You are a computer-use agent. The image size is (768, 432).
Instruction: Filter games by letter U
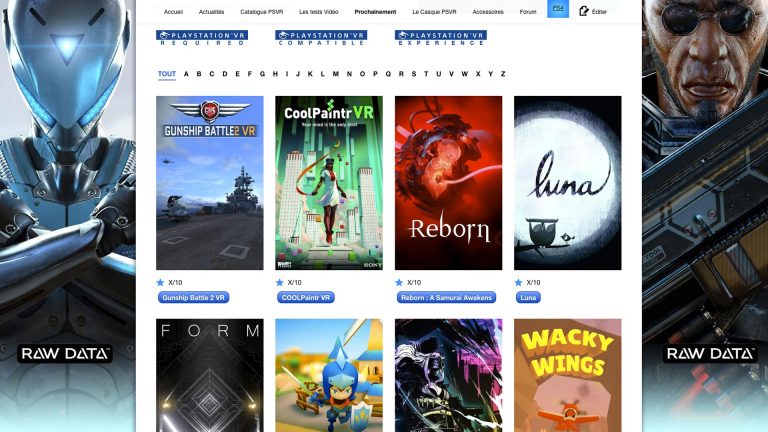pyautogui.click(x=438, y=74)
